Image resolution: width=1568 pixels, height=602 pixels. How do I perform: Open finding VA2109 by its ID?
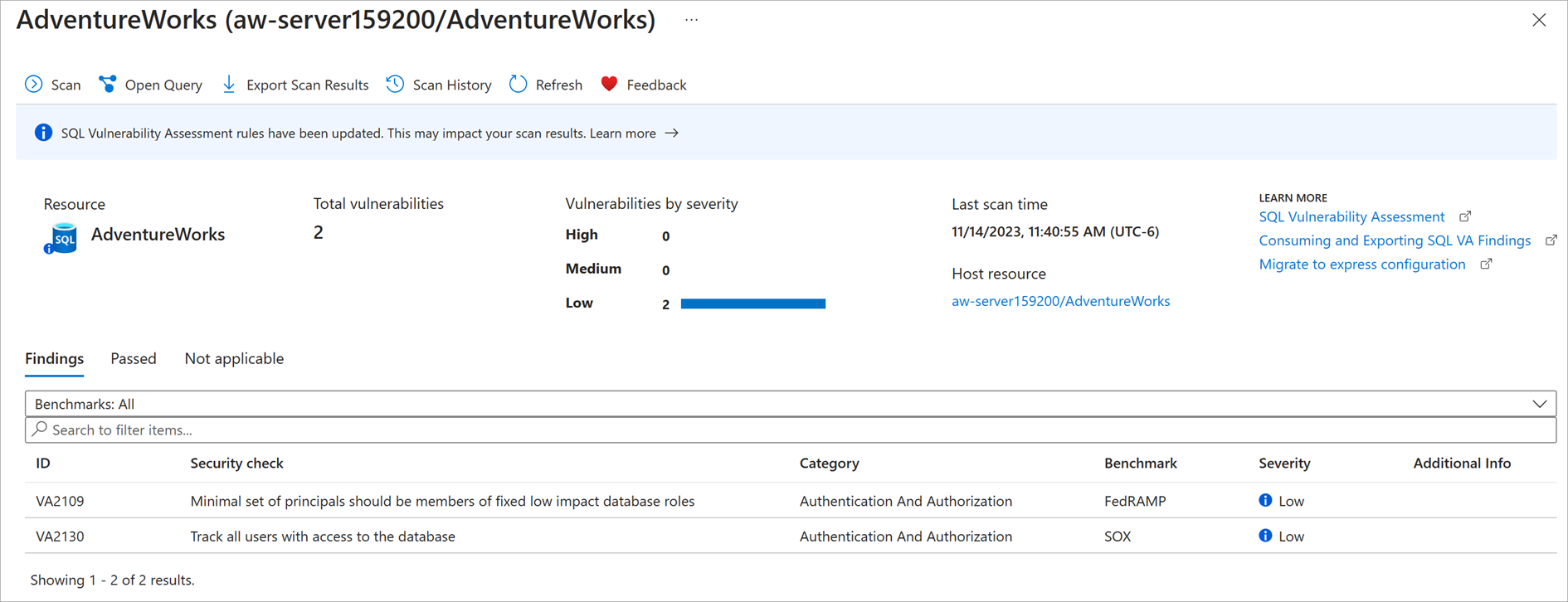pos(60,501)
